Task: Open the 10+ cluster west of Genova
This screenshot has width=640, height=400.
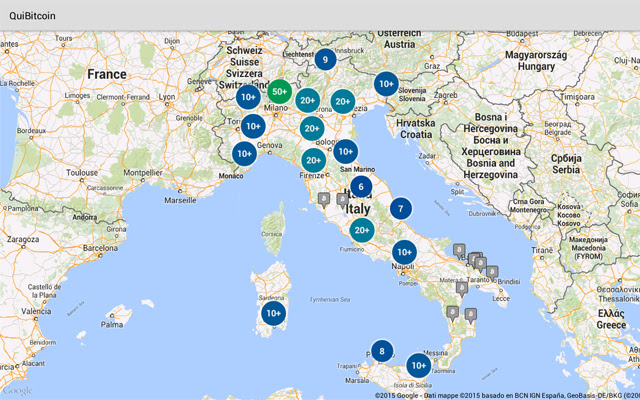Action: click(244, 154)
